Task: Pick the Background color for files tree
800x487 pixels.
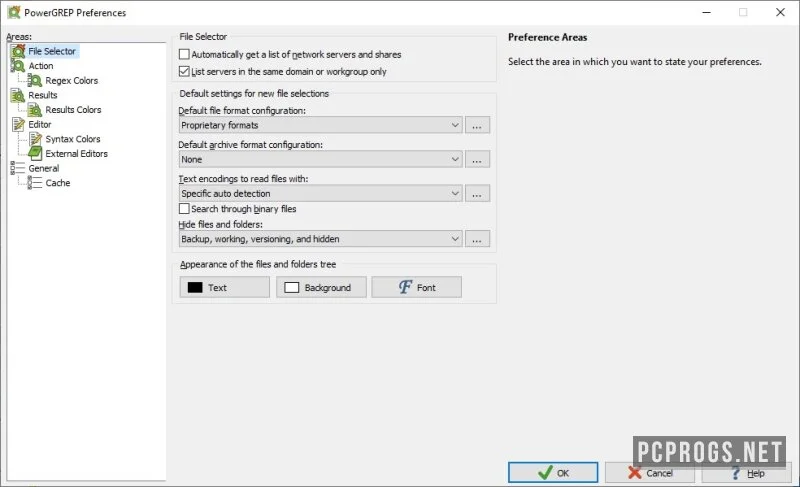Action: pyautogui.click(x=321, y=287)
